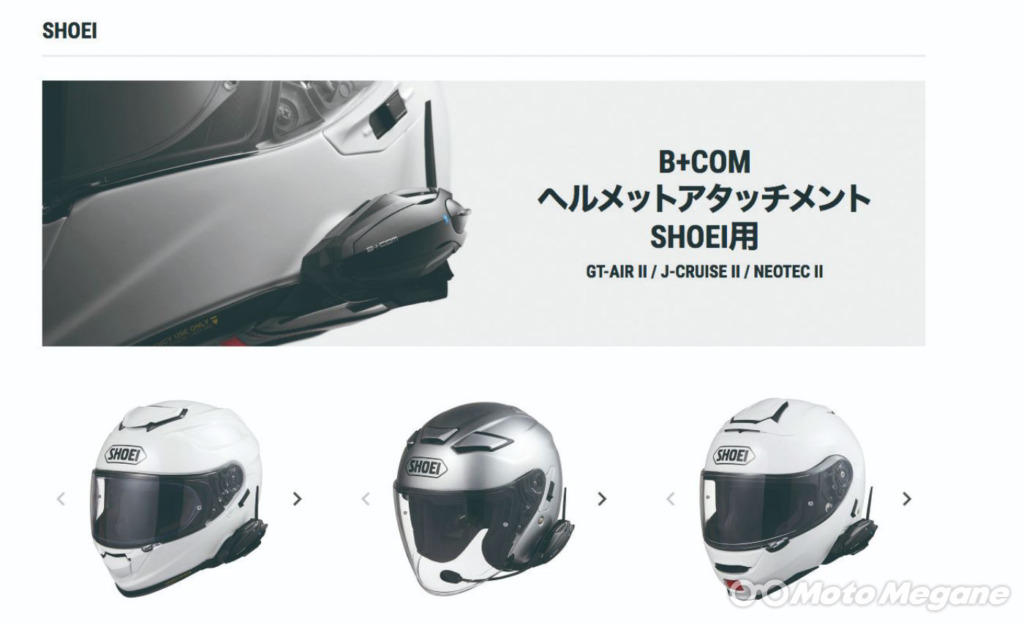Viewport: 1024px width, 624px height.
Task: Click the J-CRUISE II model text
Action: (x=700, y=272)
